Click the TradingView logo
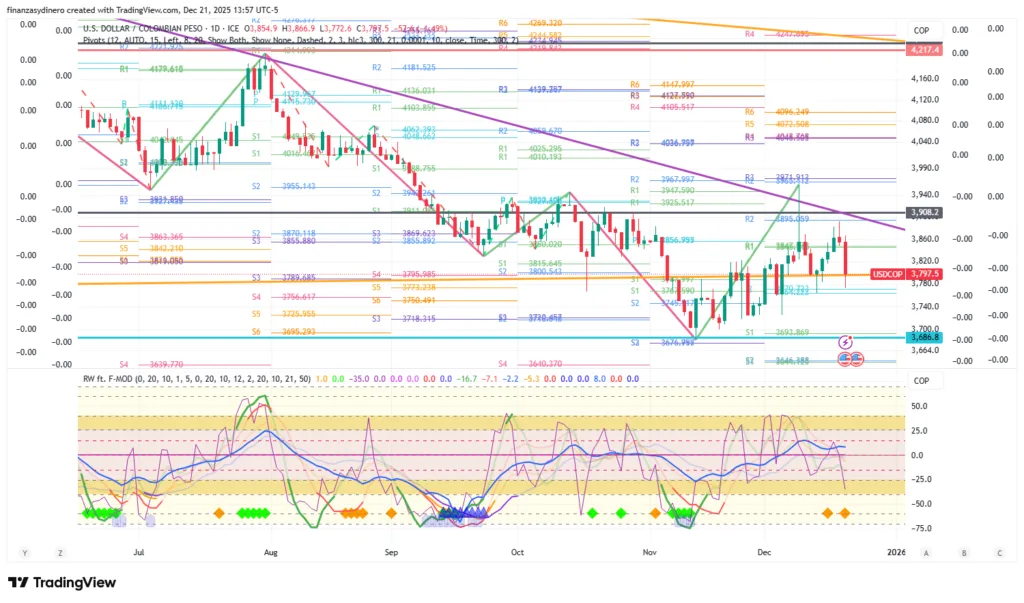 [65, 583]
